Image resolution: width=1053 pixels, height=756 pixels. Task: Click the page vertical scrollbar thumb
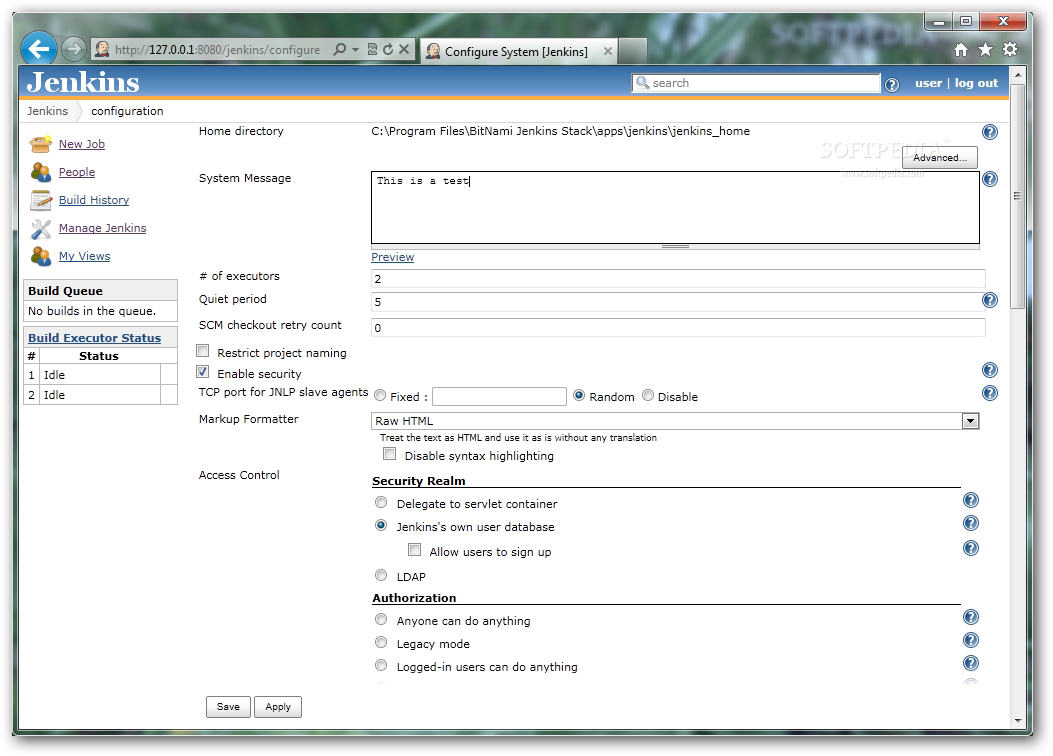1017,196
